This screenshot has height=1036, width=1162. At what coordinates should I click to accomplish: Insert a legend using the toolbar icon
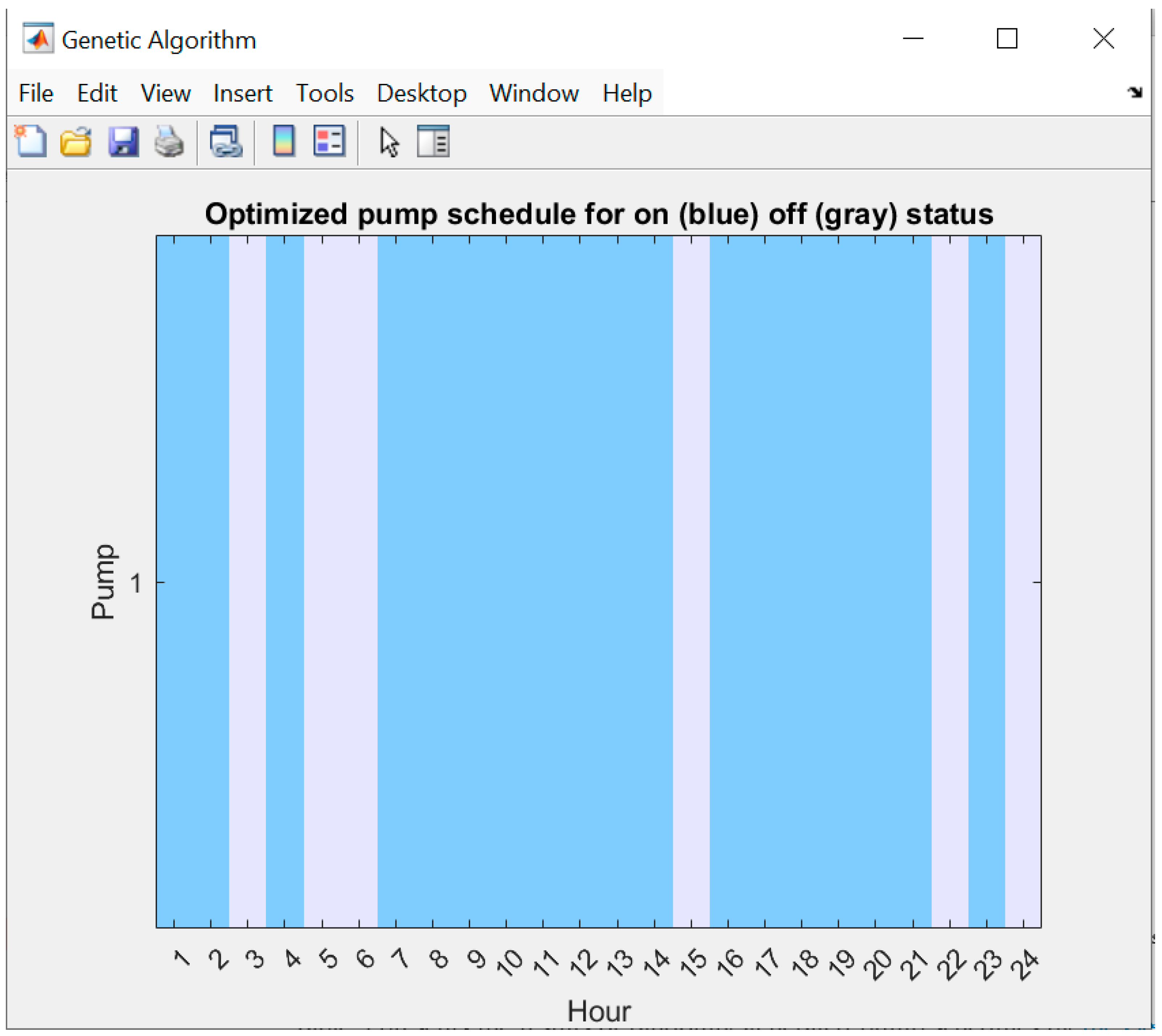click(330, 141)
